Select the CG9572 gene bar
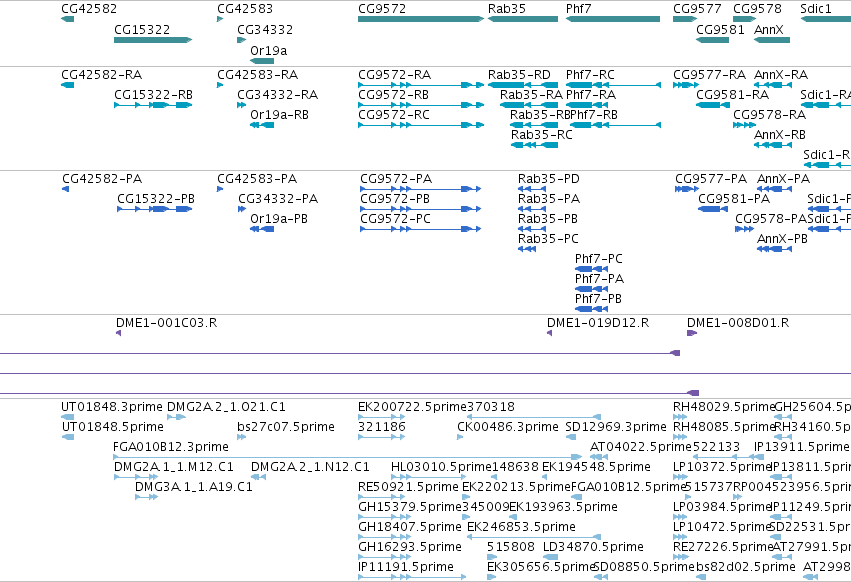The width and height of the screenshot is (851, 582). tap(421, 19)
